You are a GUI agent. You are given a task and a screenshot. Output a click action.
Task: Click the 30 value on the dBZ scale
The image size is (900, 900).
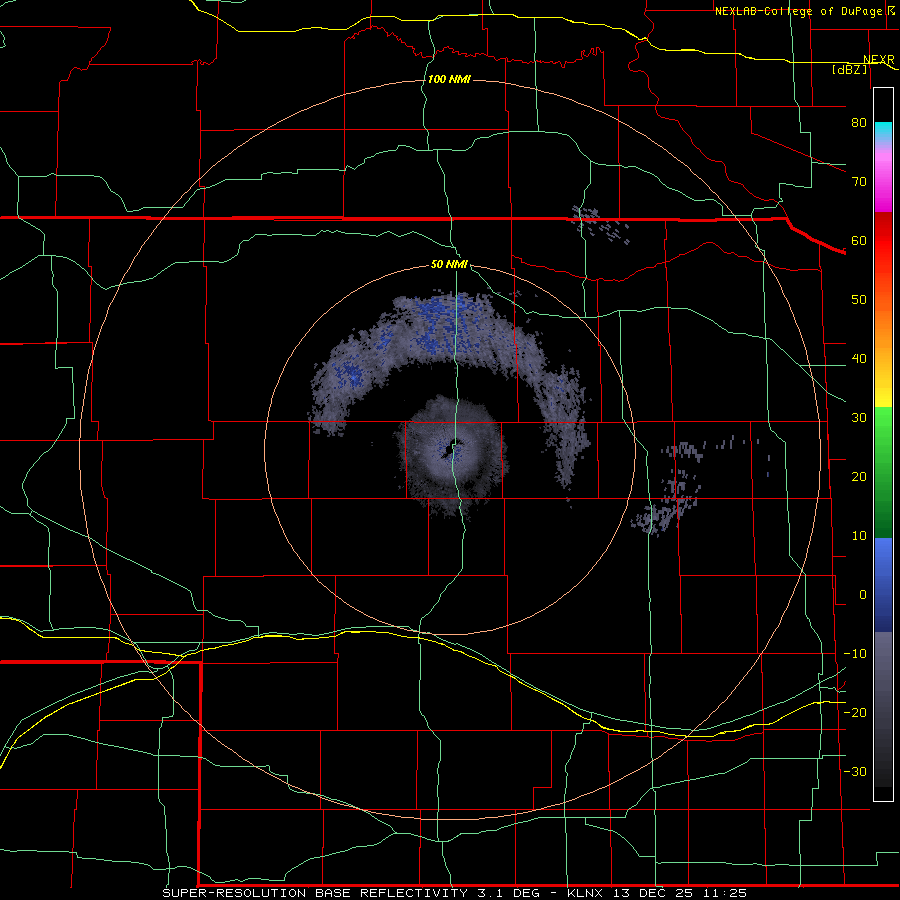859,418
